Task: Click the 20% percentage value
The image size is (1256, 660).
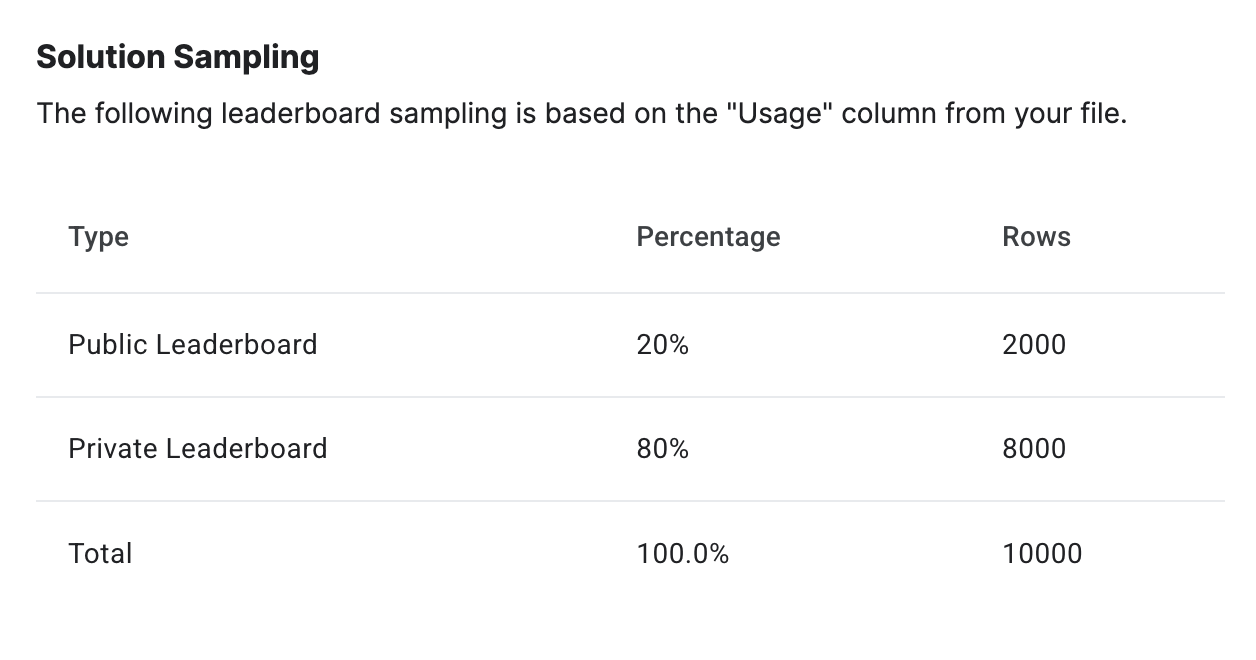Action: click(x=662, y=345)
